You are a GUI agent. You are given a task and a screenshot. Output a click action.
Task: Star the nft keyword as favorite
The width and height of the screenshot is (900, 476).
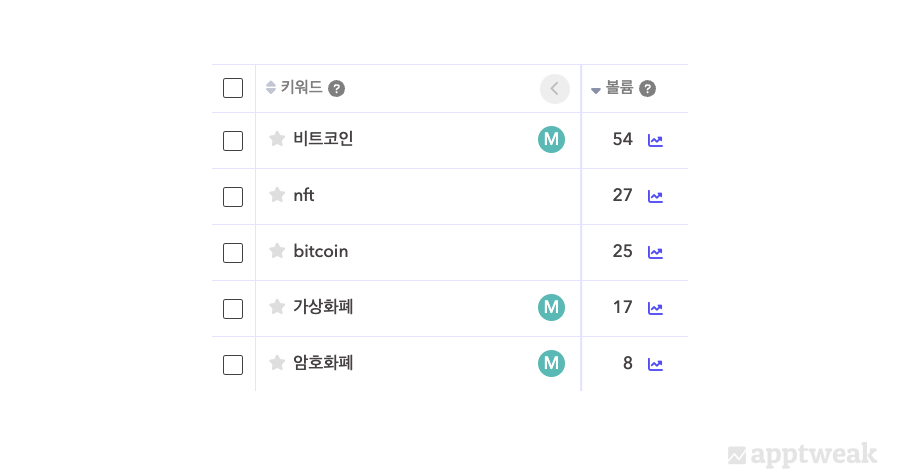click(277, 195)
